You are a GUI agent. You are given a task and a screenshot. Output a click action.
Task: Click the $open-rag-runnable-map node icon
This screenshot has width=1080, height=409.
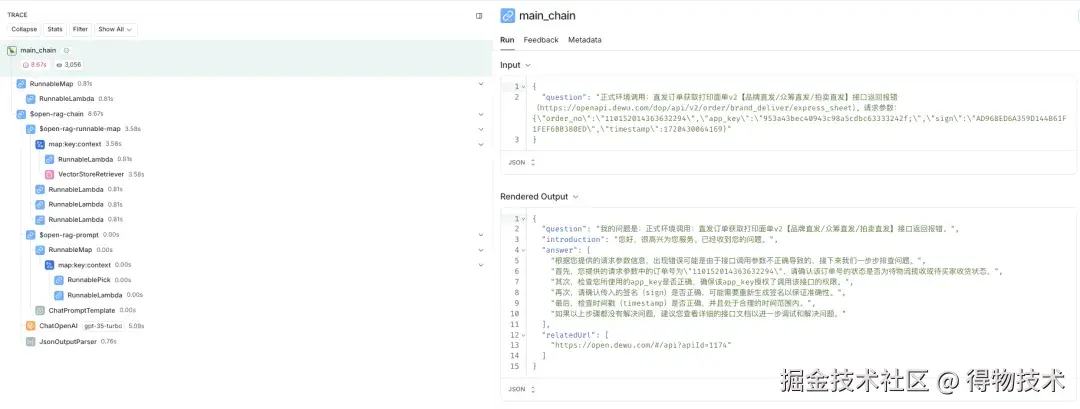(31, 129)
